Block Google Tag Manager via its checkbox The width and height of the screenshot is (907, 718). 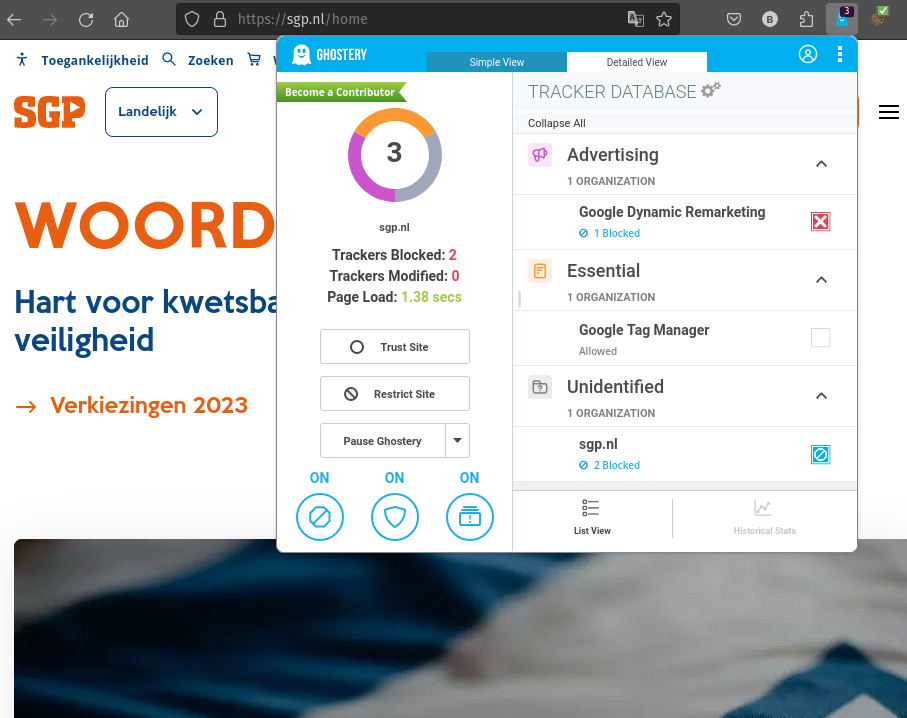pos(820,337)
